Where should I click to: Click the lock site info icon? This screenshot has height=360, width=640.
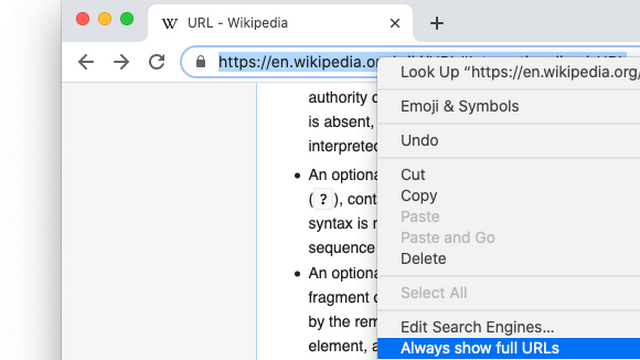(x=200, y=62)
